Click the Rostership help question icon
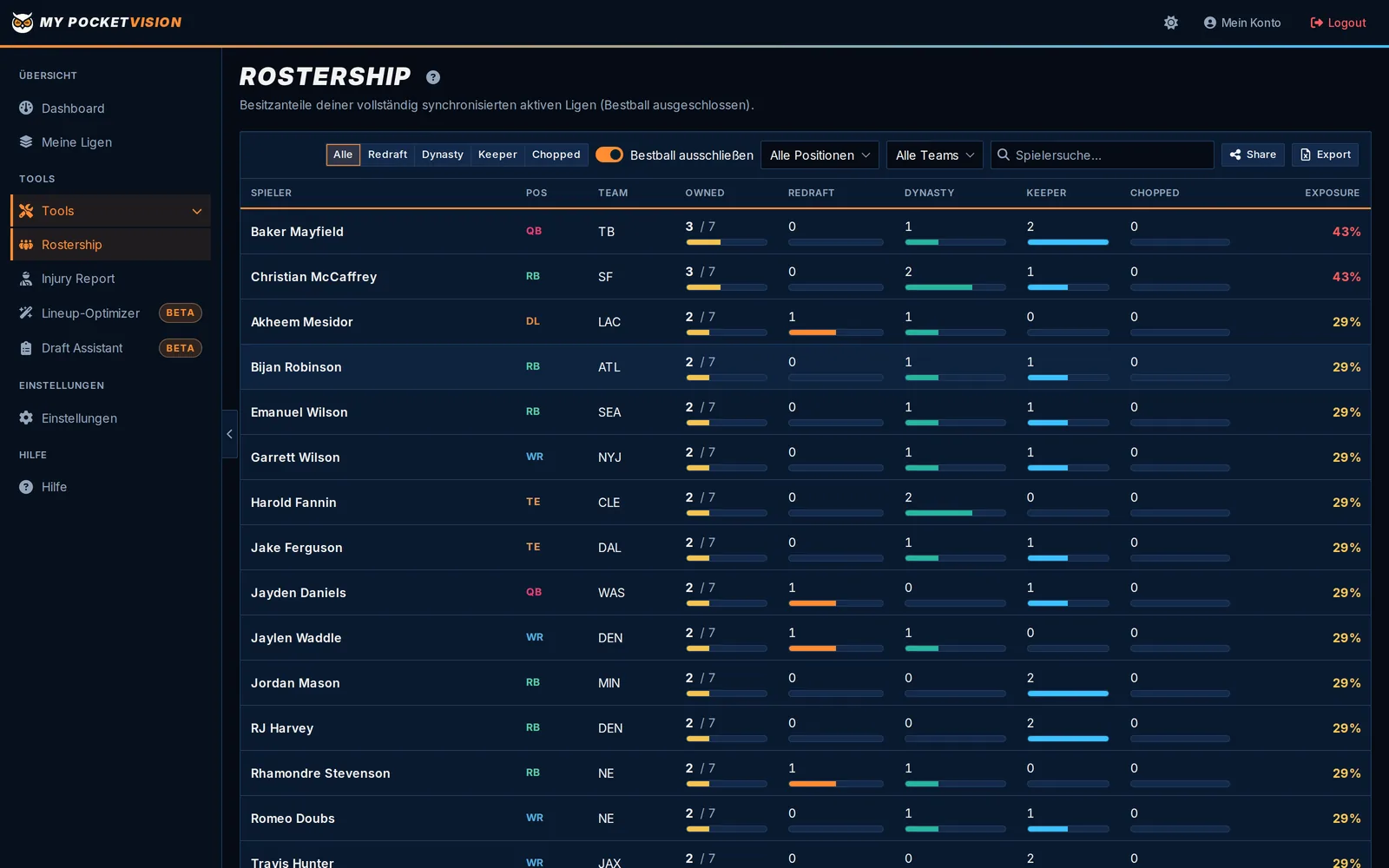This screenshot has height=868, width=1389. tap(433, 77)
